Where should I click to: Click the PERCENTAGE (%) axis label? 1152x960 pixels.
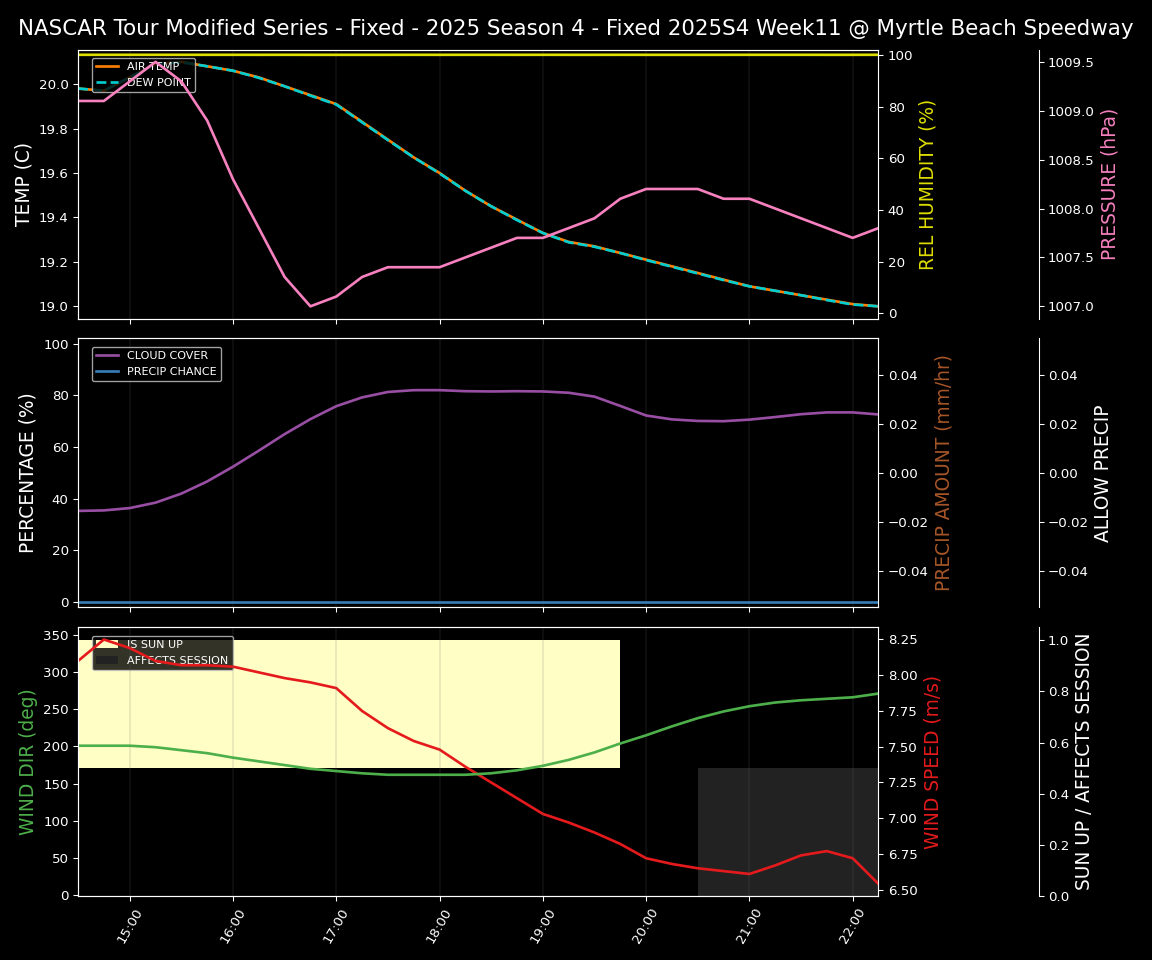(28, 472)
